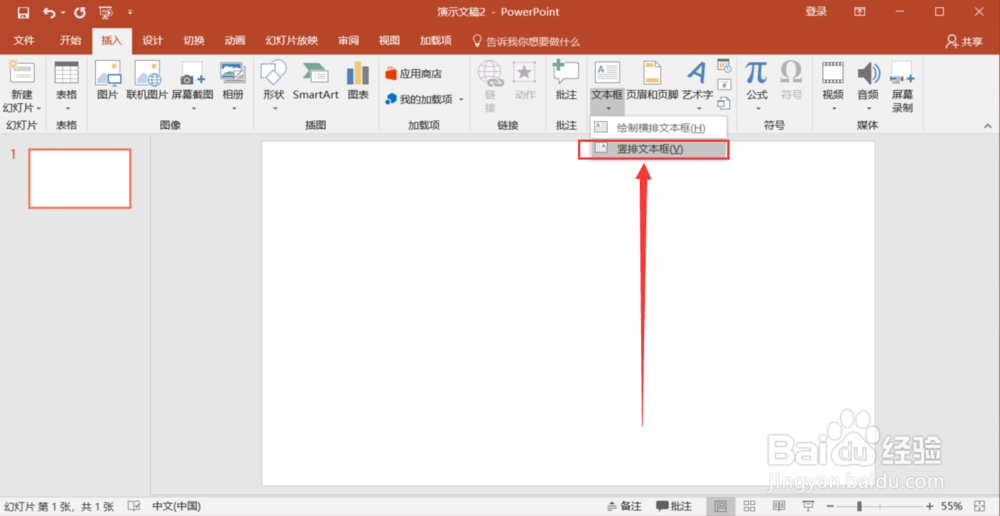
Task: Click the blank slide canvas
Action: tap(568, 313)
